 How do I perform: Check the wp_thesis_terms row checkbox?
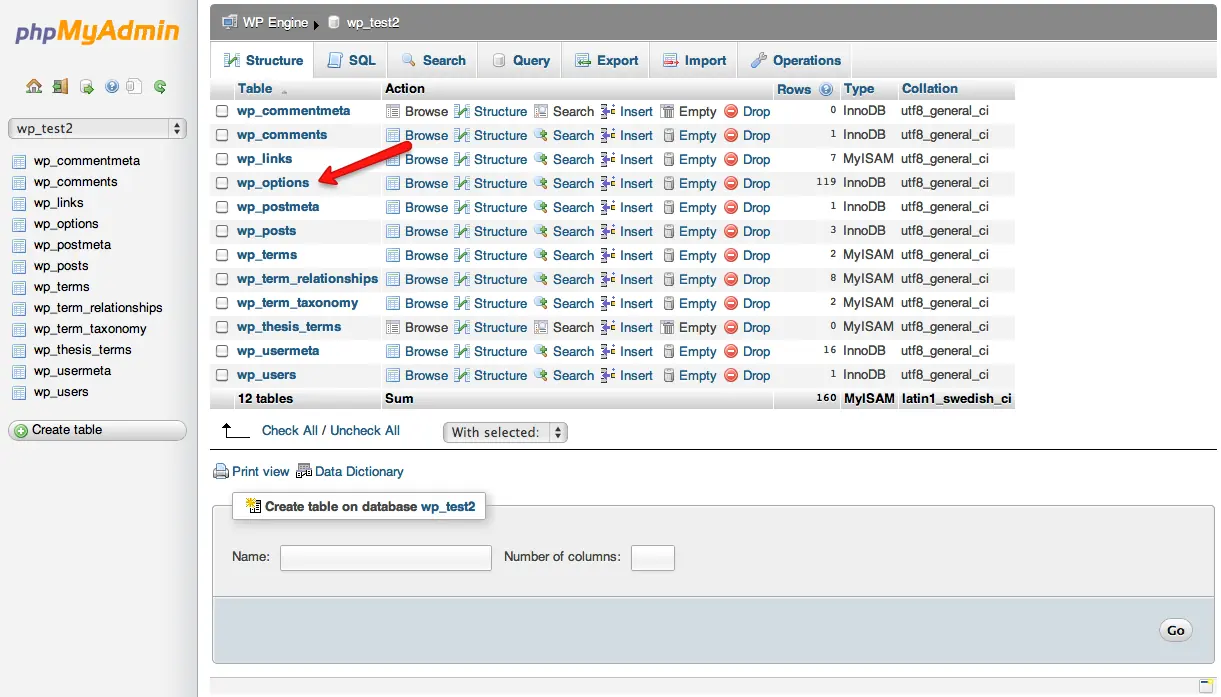coord(222,327)
